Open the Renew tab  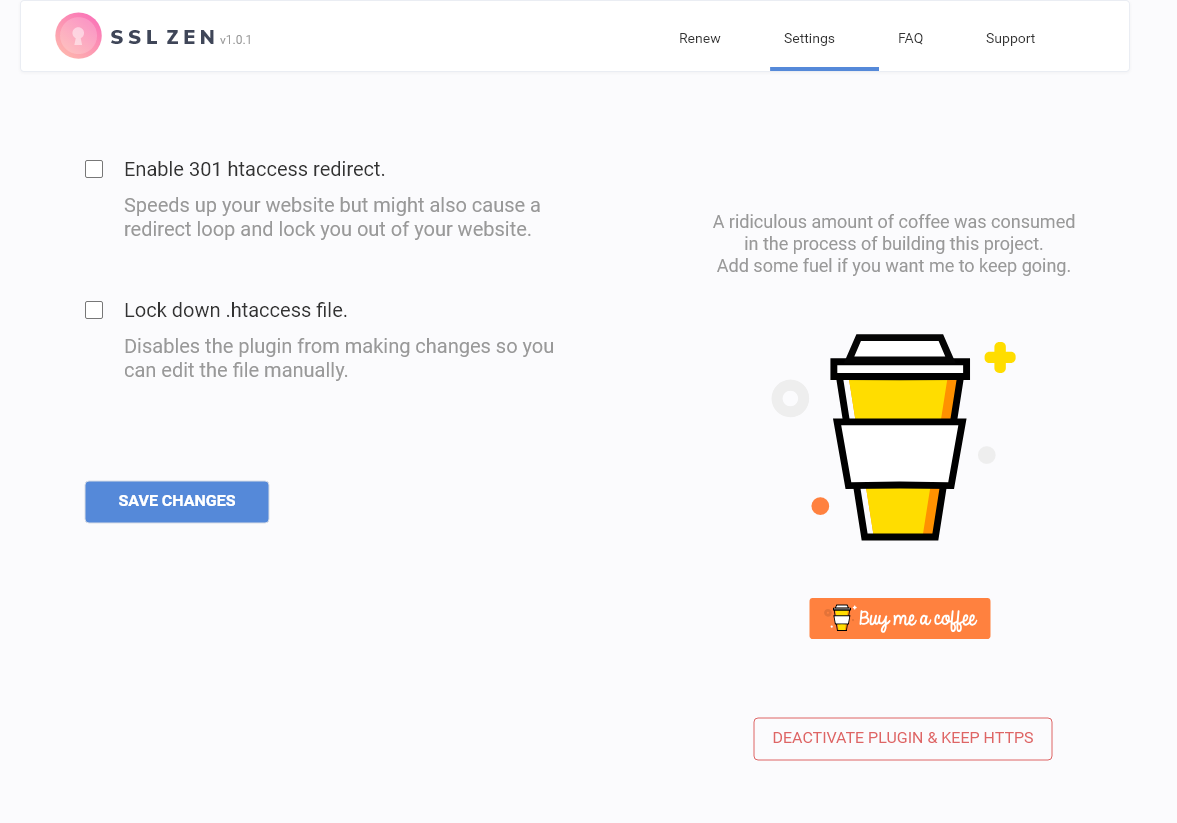coord(700,38)
